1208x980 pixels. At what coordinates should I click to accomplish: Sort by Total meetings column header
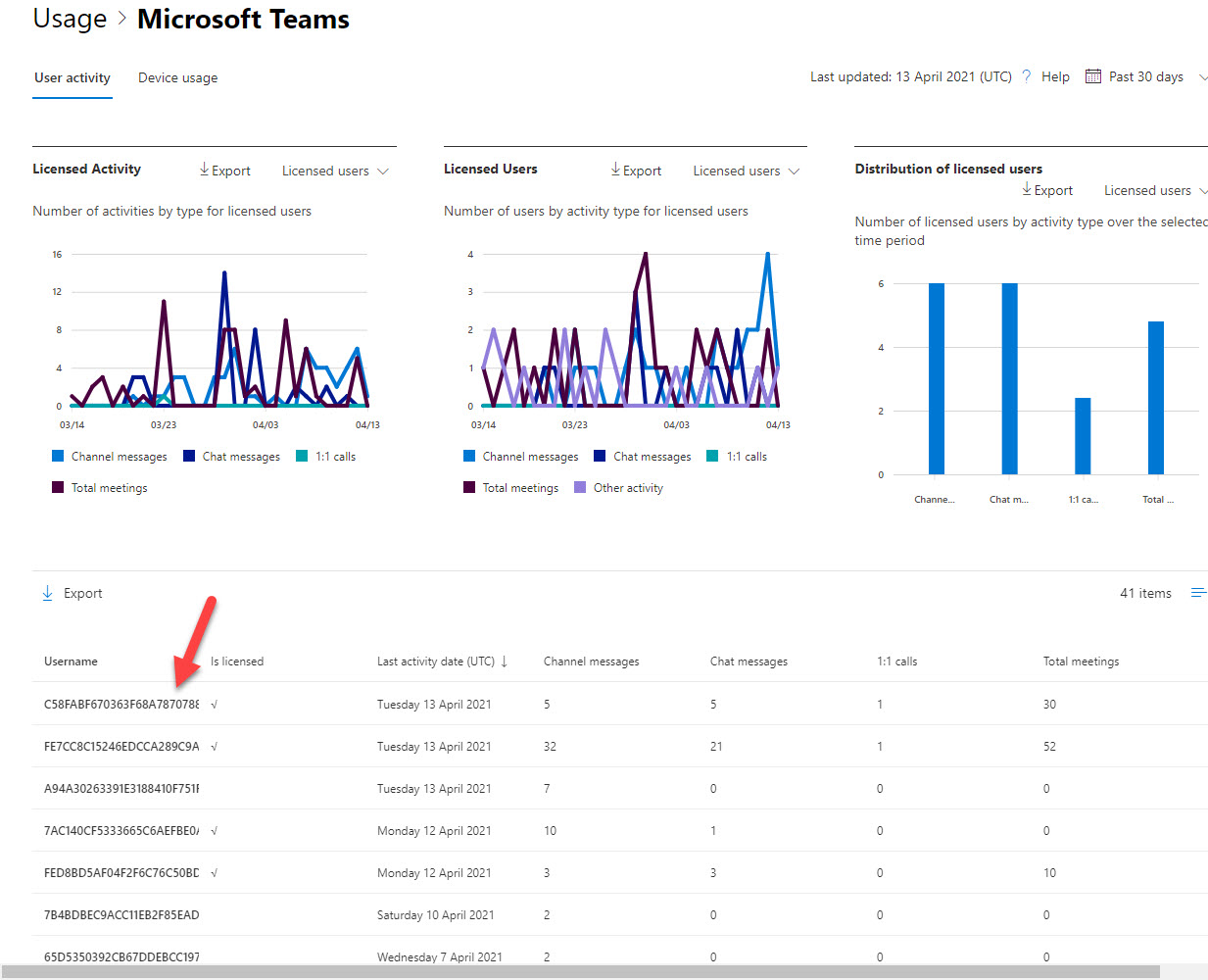tap(1081, 661)
